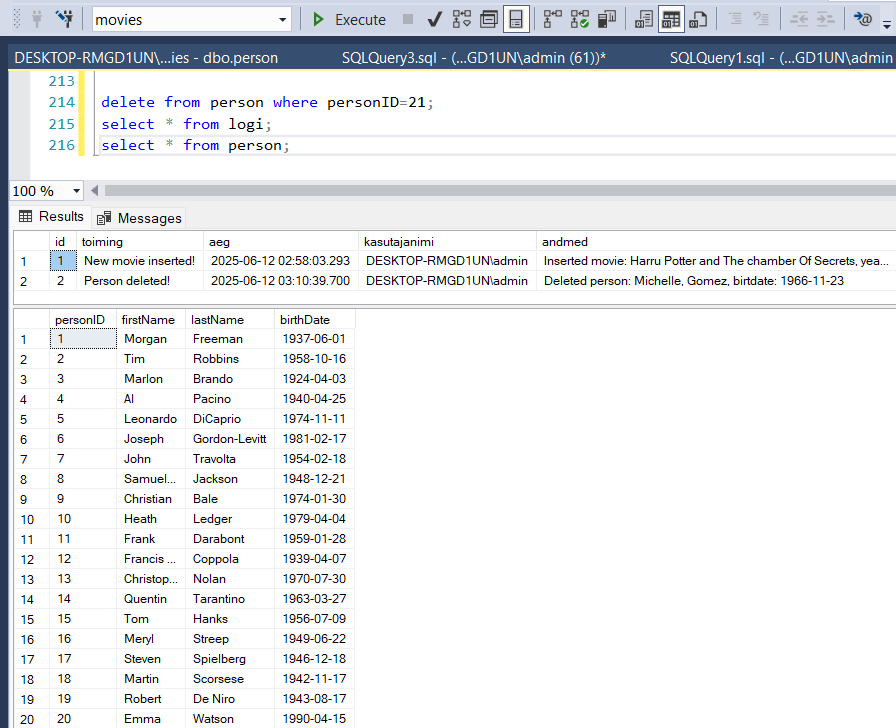Select the Results to Grid option

pos(671,19)
